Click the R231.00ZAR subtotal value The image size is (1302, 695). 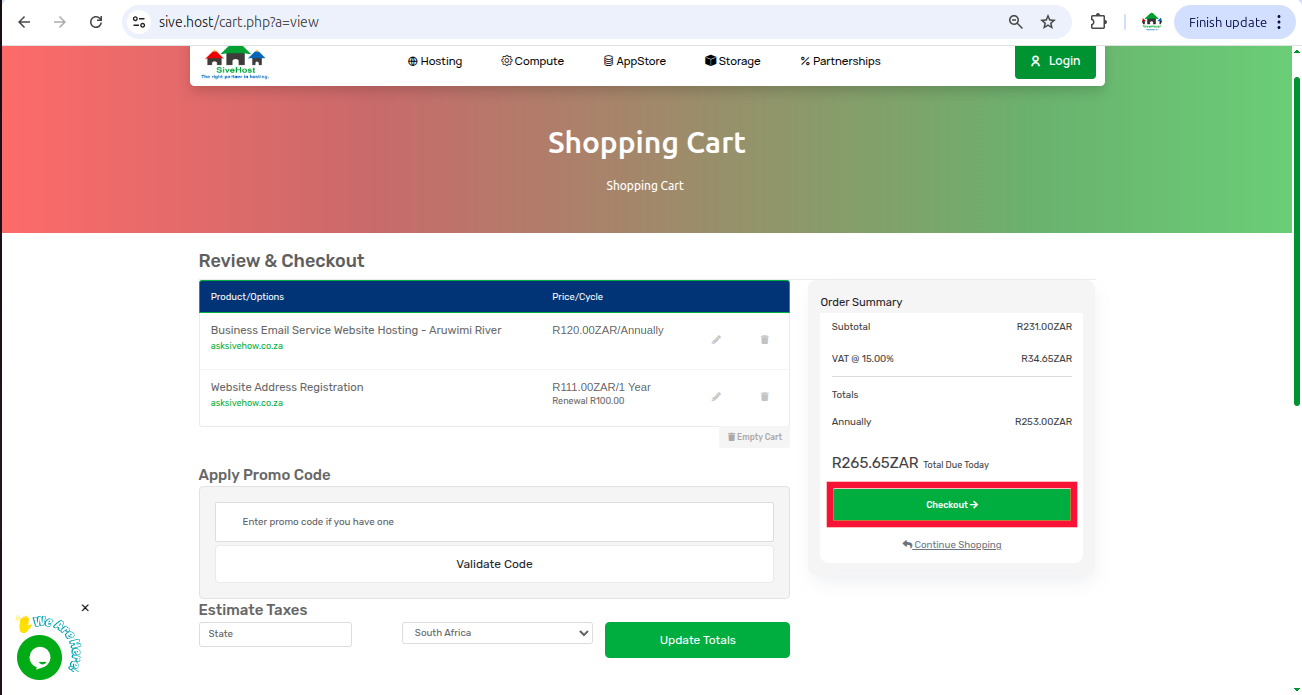pos(1044,327)
